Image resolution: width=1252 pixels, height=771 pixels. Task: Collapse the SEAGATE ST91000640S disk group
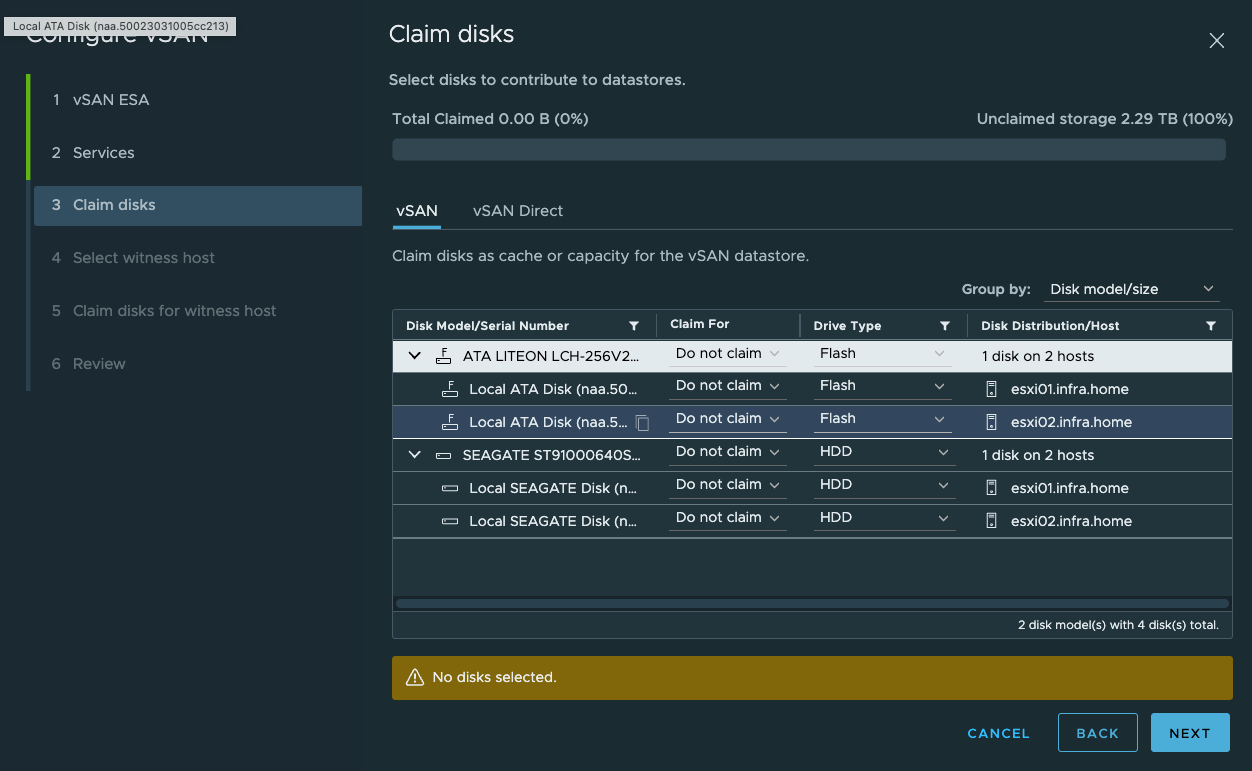click(x=413, y=453)
